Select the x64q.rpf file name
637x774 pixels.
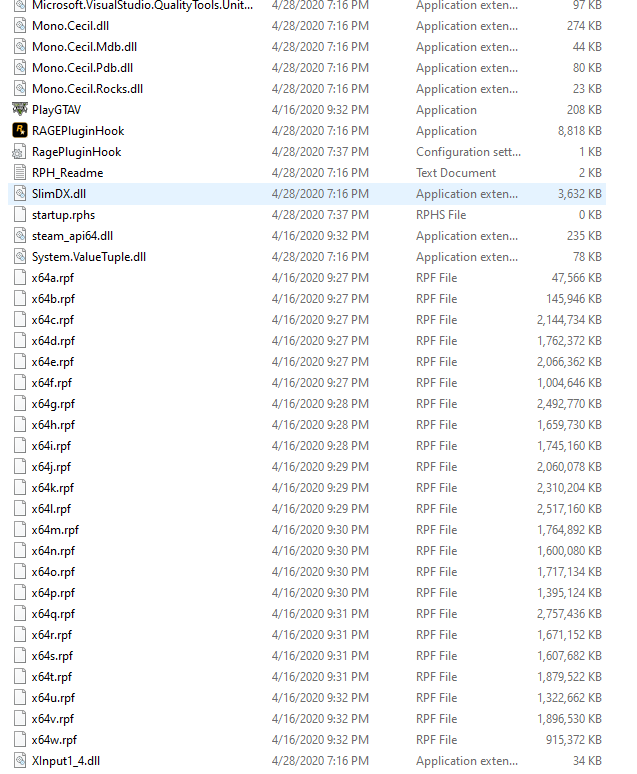[53, 614]
